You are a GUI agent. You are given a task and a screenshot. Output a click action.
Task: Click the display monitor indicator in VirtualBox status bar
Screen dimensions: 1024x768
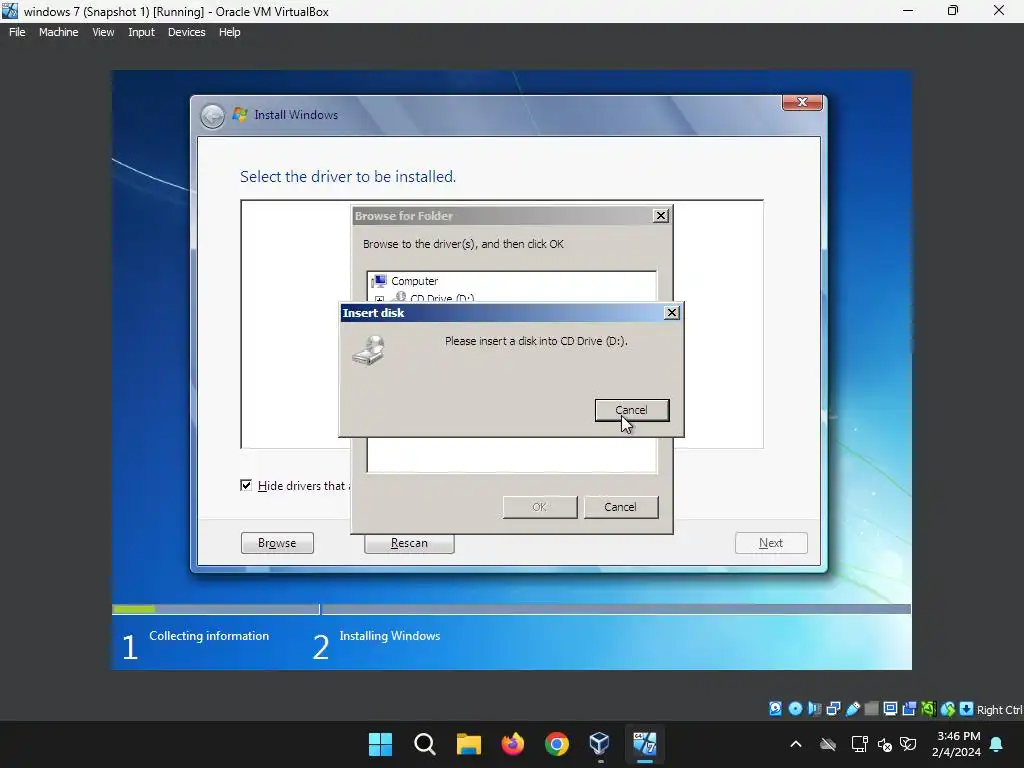click(890, 709)
